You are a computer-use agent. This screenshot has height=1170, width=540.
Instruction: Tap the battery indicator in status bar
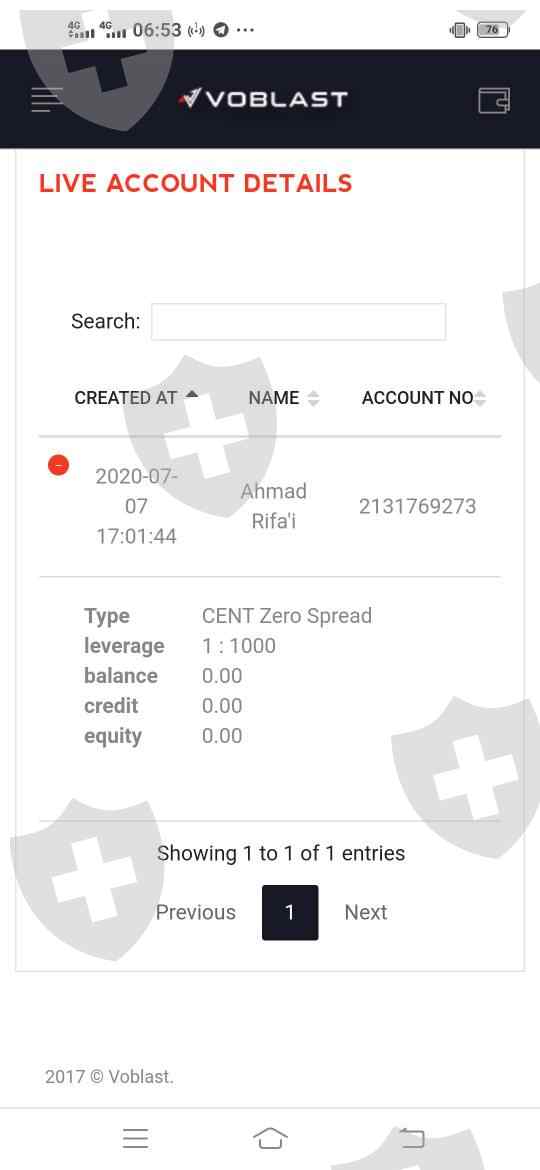(493, 30)
